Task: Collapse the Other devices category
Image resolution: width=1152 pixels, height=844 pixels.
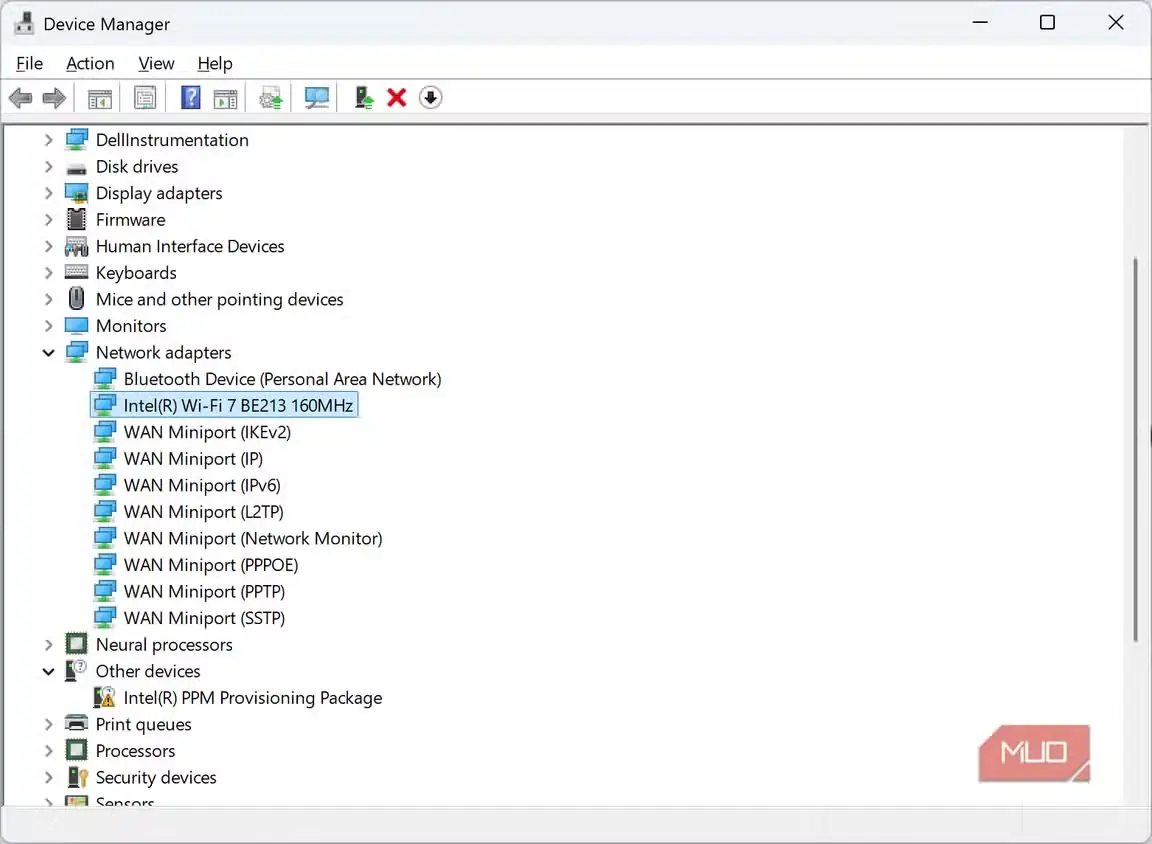Action: click(48, 671)
